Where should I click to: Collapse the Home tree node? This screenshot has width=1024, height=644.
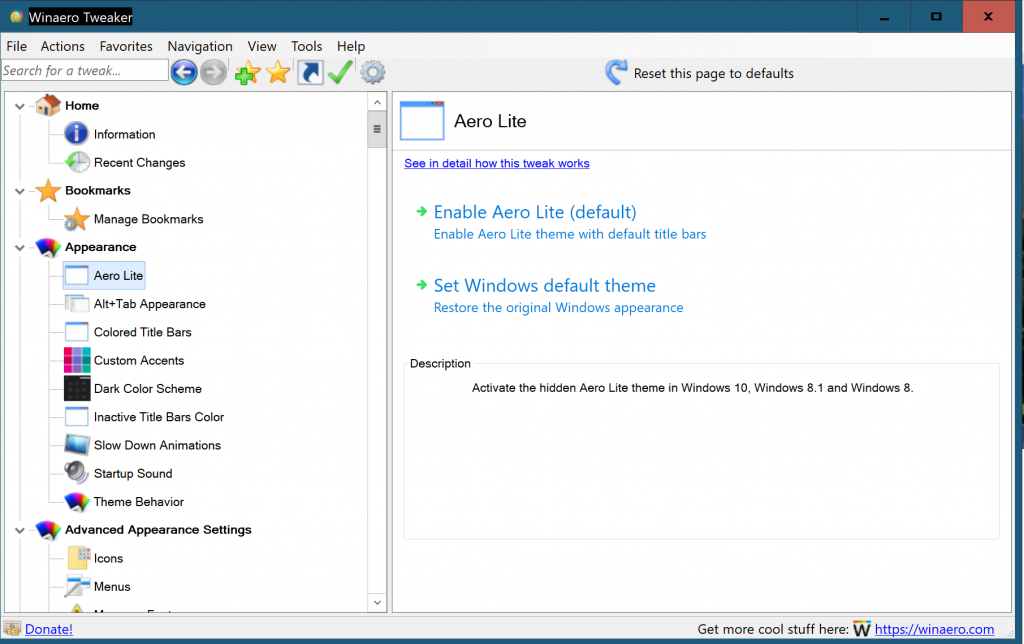[x=20, y=106]
